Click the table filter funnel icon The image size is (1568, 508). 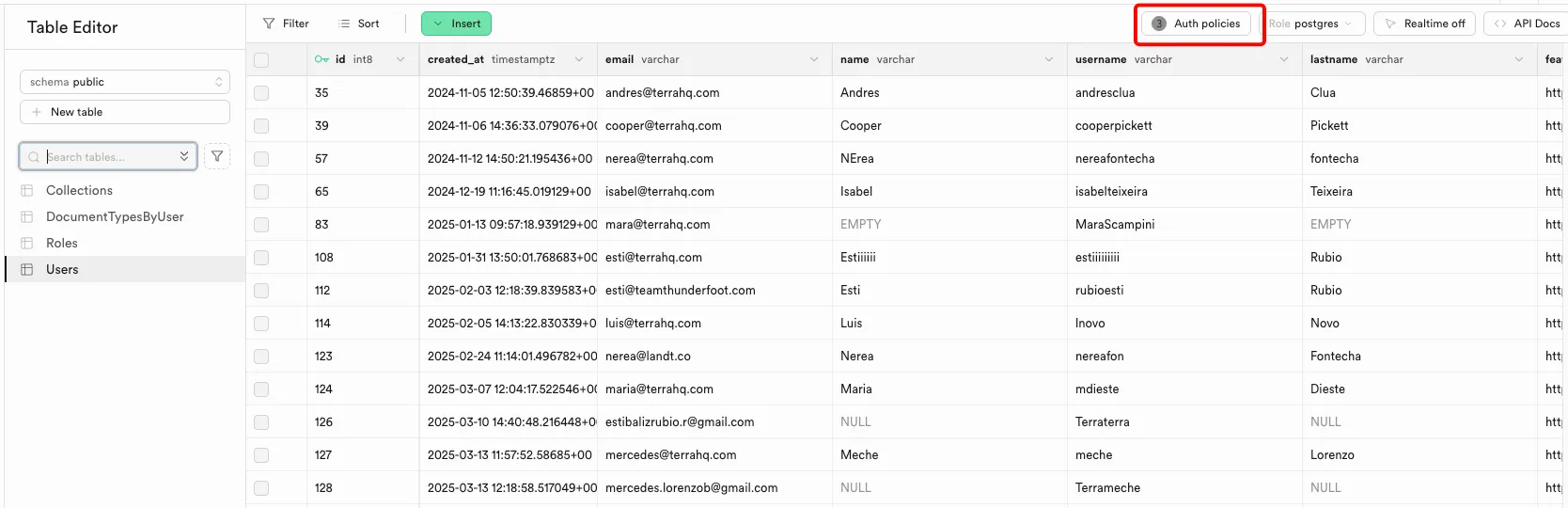[x=217, y=156]
